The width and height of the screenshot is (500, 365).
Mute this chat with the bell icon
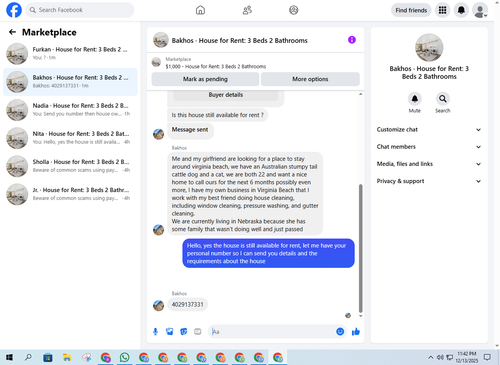[x=415, y=99]
